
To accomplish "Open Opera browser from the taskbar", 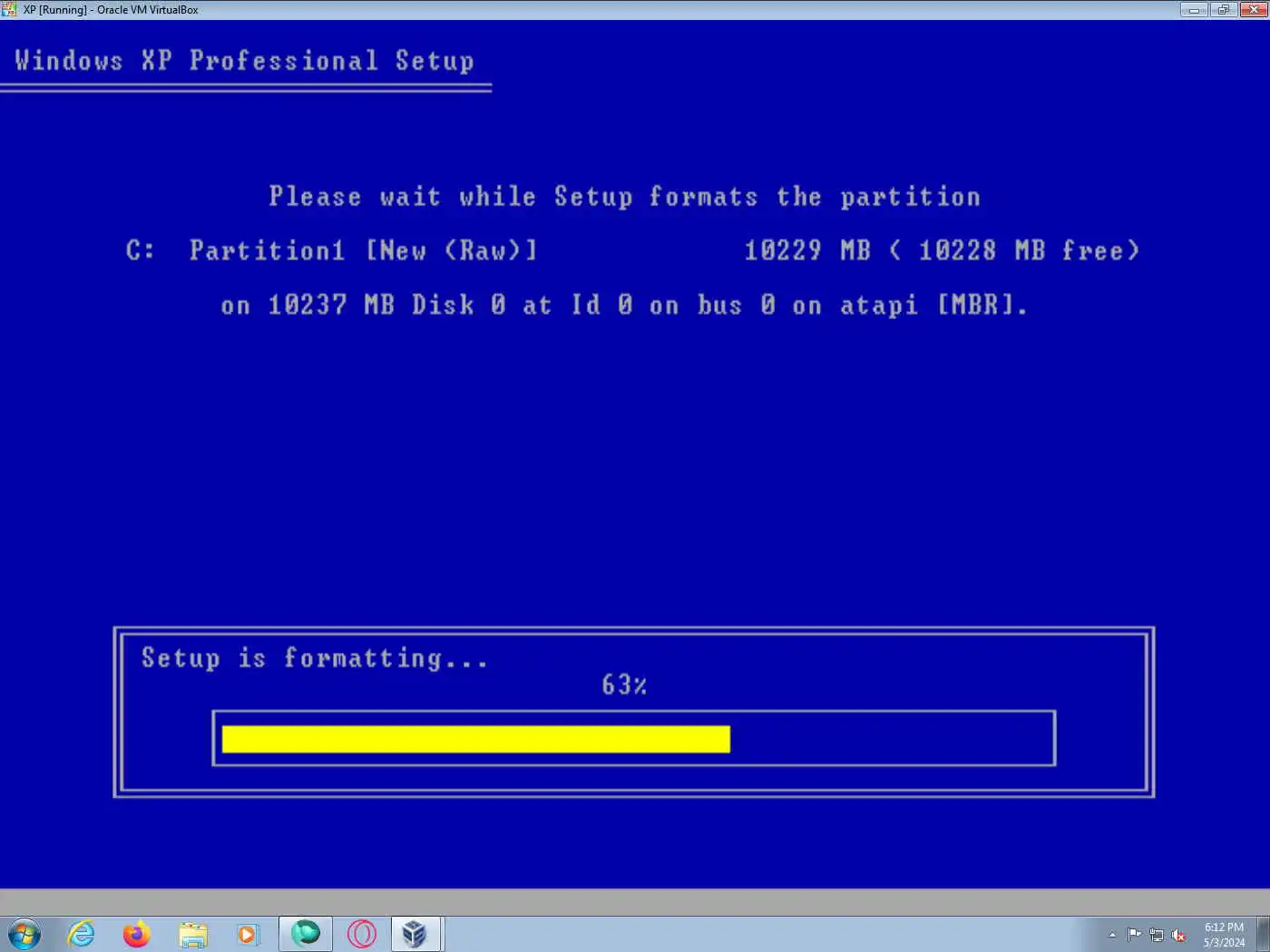I will 362,934.
